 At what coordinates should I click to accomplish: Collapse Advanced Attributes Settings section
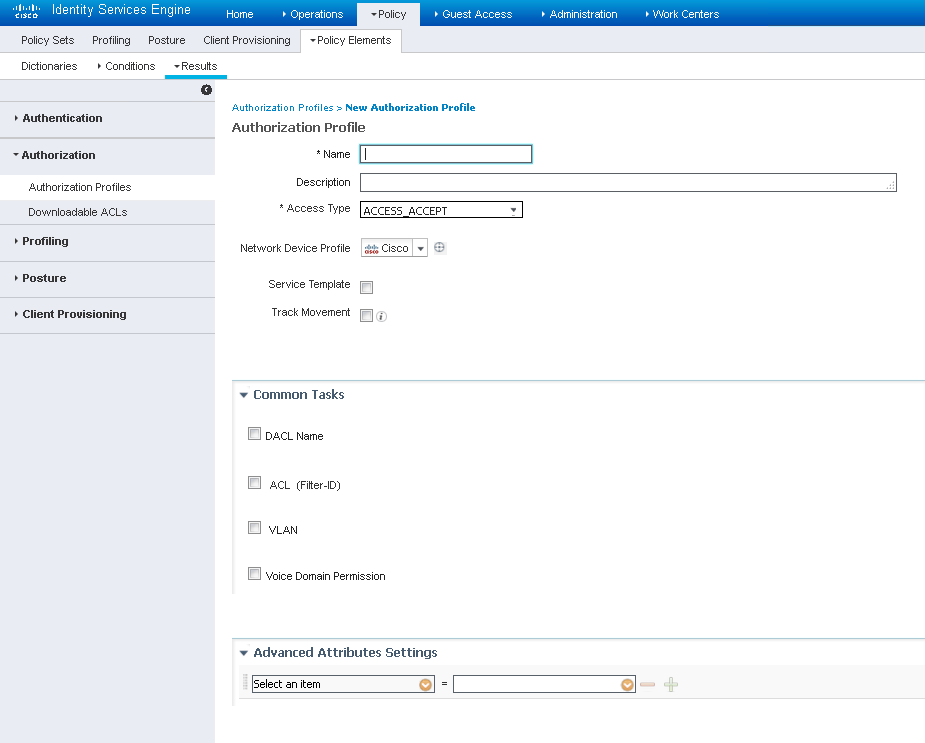pyautogui.click(x=244, y=653)
